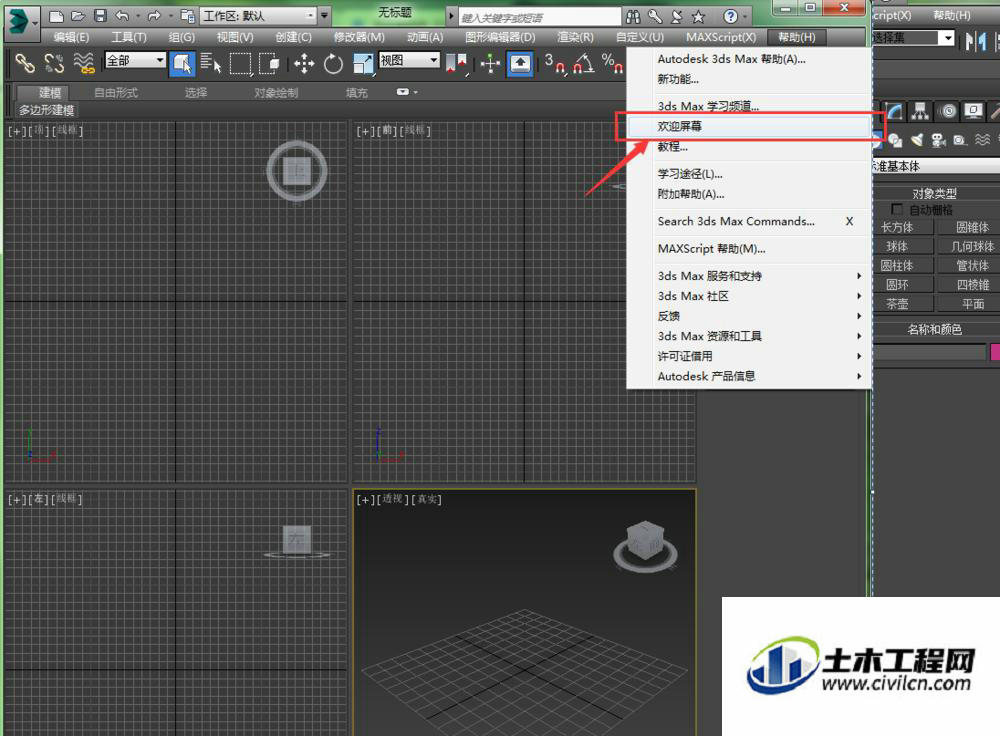1000x736 pixels.
Task: Open the 修改器(M) menu
Action: 359,38
